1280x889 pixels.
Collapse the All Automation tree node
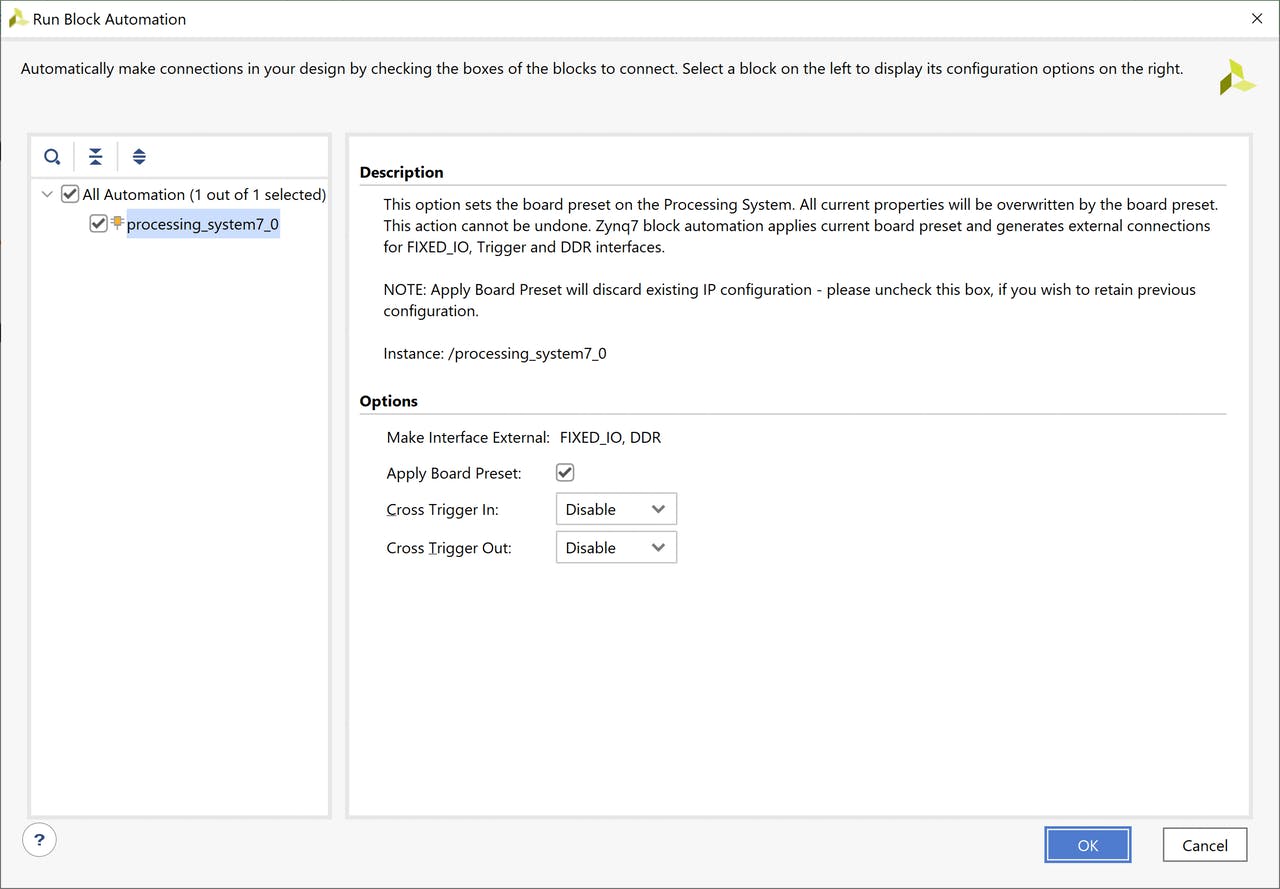[47, 194]
